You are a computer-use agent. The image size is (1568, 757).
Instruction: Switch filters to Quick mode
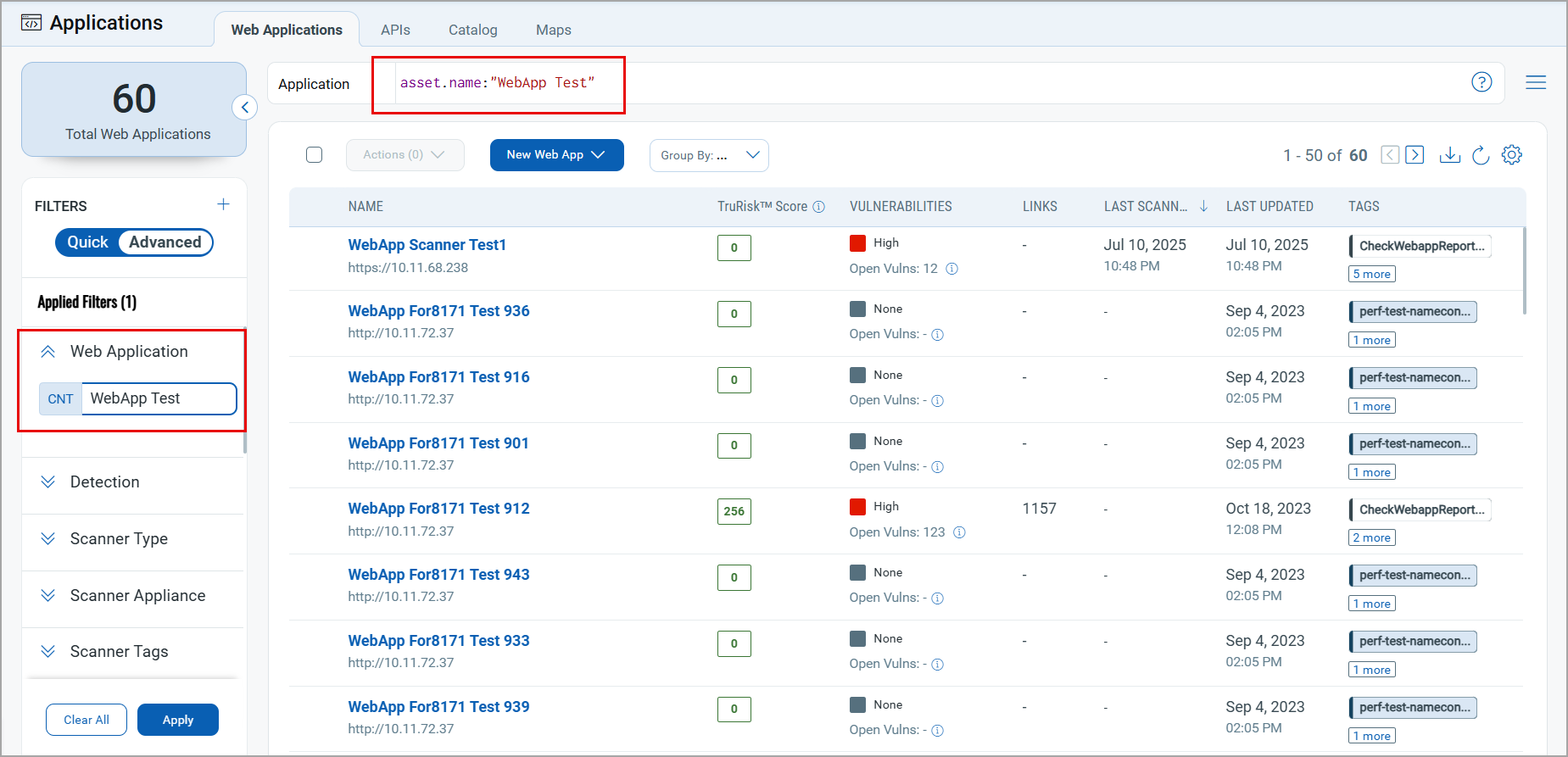click(88, 242)
